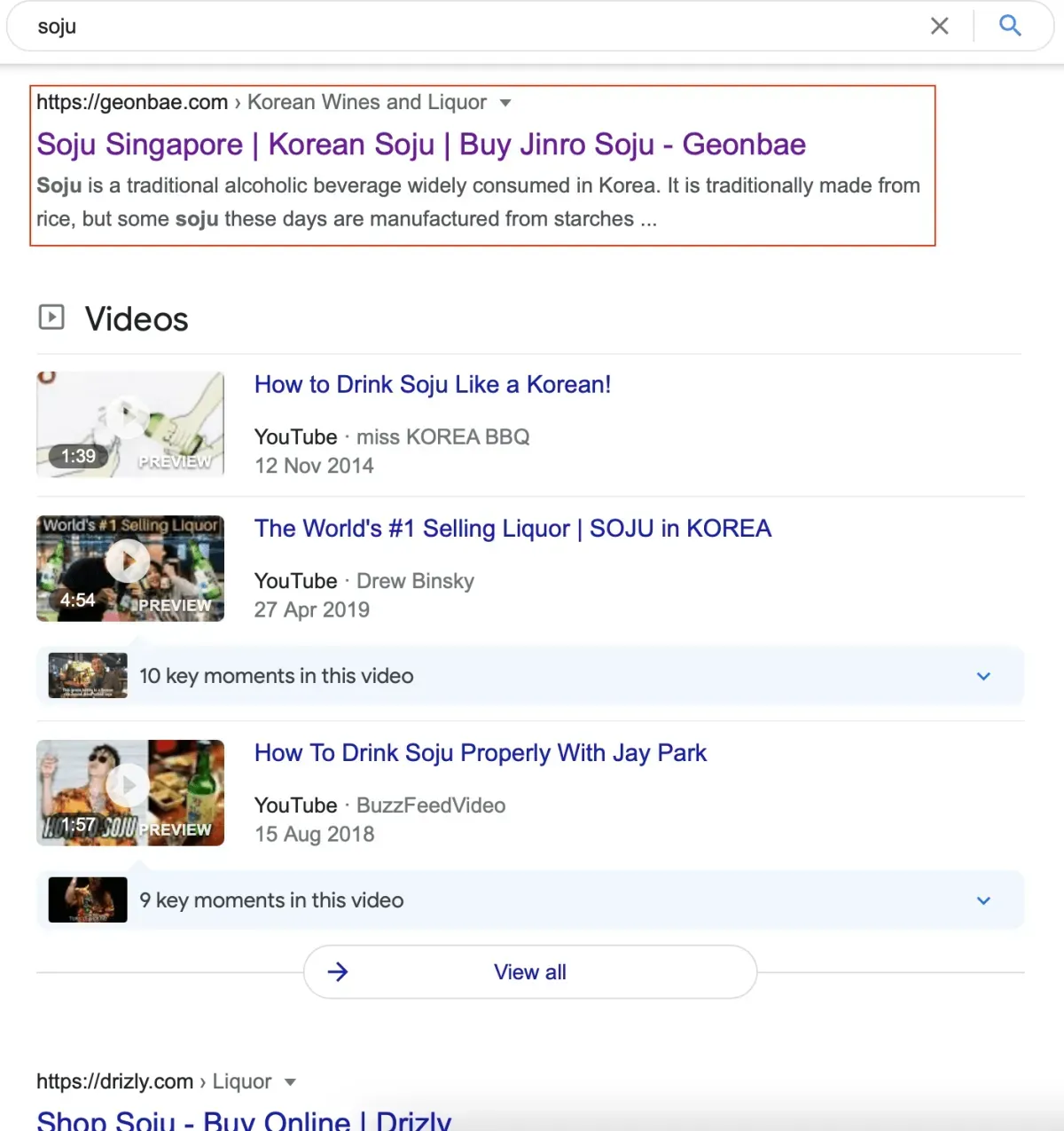The height and width of the screenshot is (1131, 1064).
Task: Open the Shop Soju Drizly result link
Action: tap(244, 1119)
